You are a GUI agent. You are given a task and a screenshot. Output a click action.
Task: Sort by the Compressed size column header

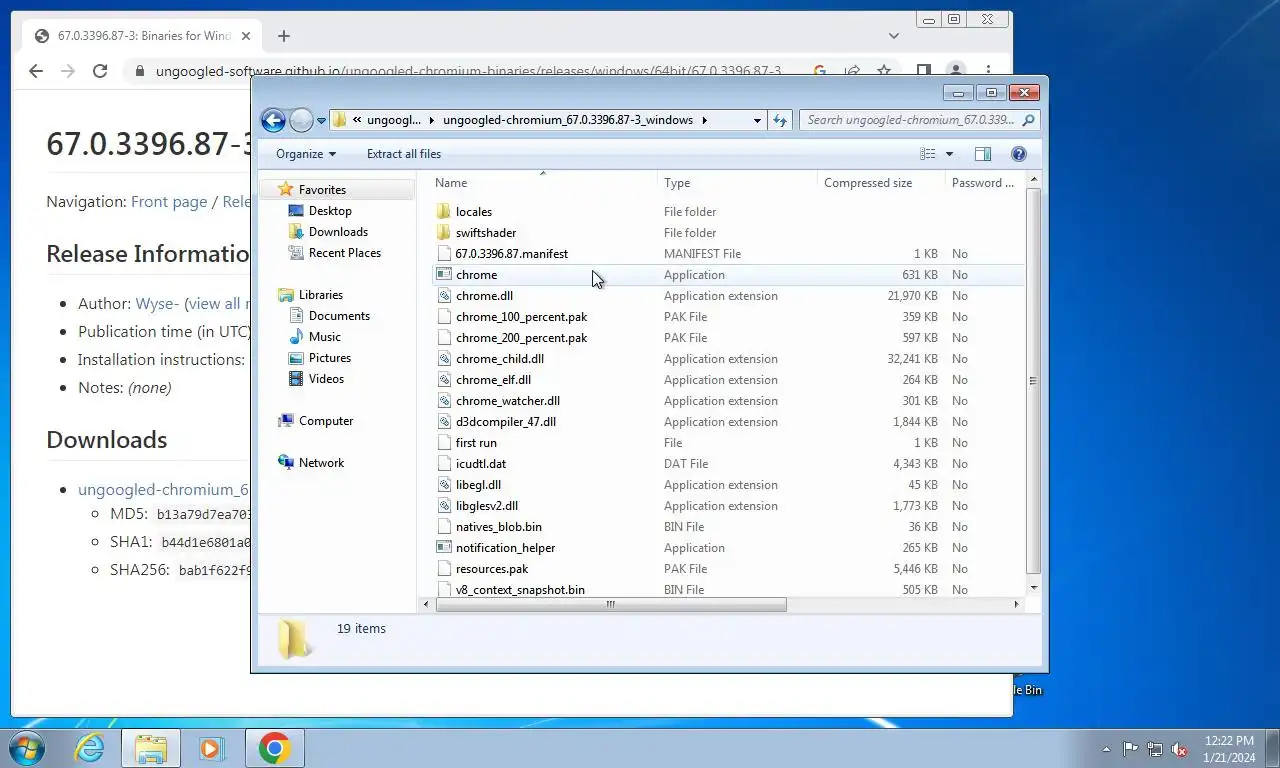tap(881, 183)
